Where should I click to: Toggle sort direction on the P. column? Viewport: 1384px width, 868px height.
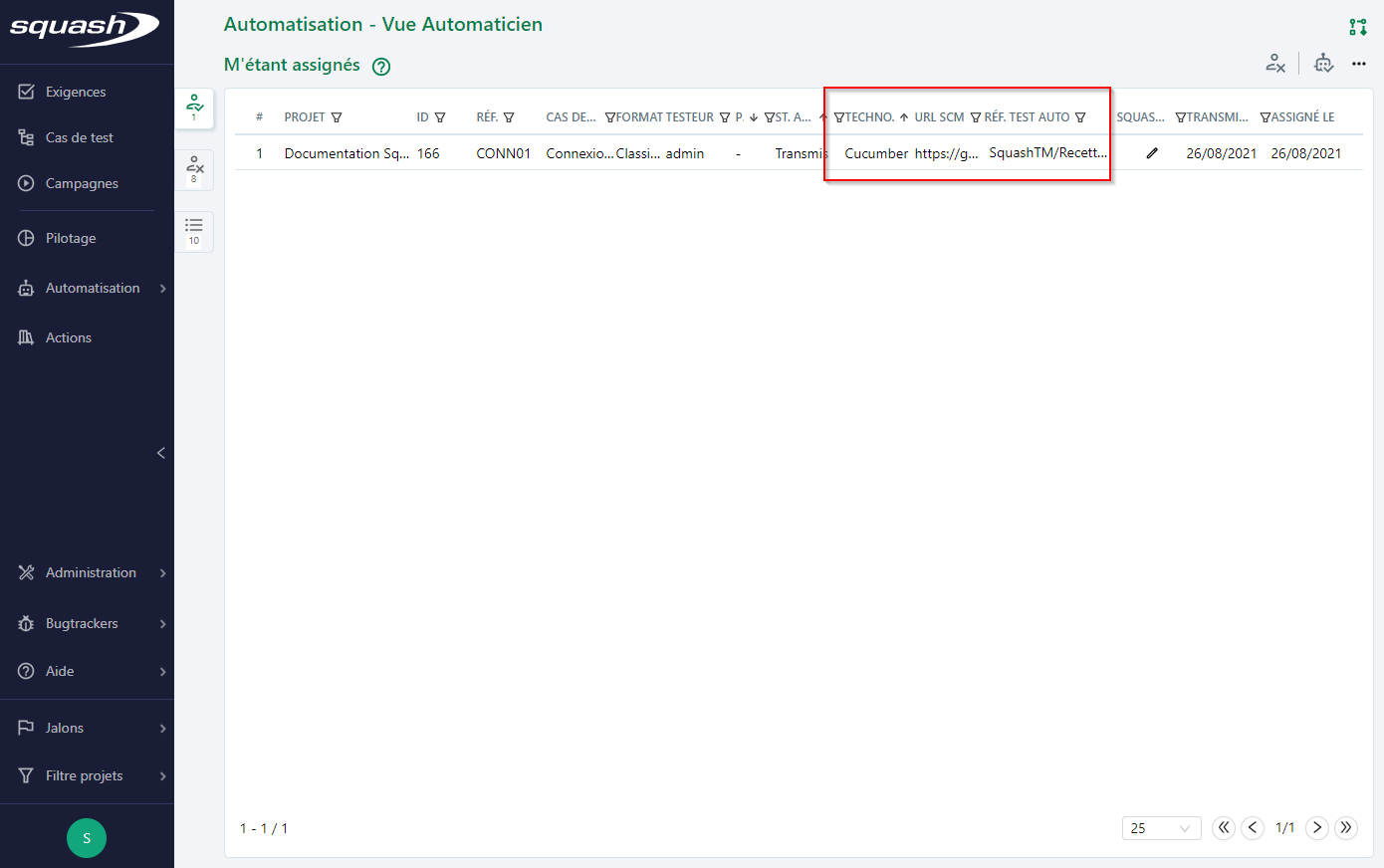pyautogui.click(x=755, y=116)
